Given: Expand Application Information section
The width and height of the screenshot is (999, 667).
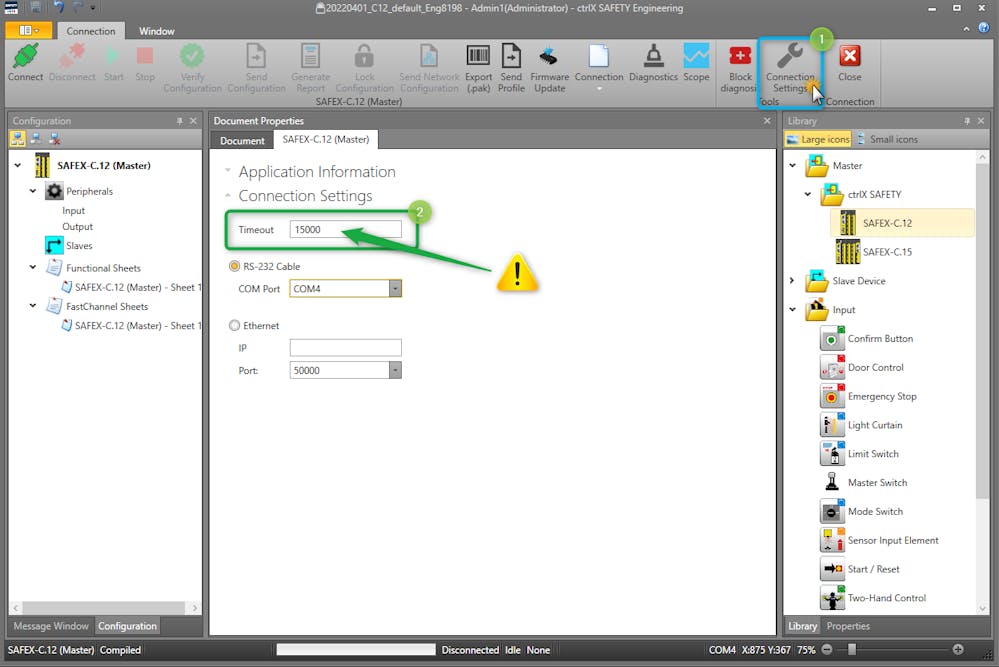Looking at the screenshot, I should [x=227, y=171].
